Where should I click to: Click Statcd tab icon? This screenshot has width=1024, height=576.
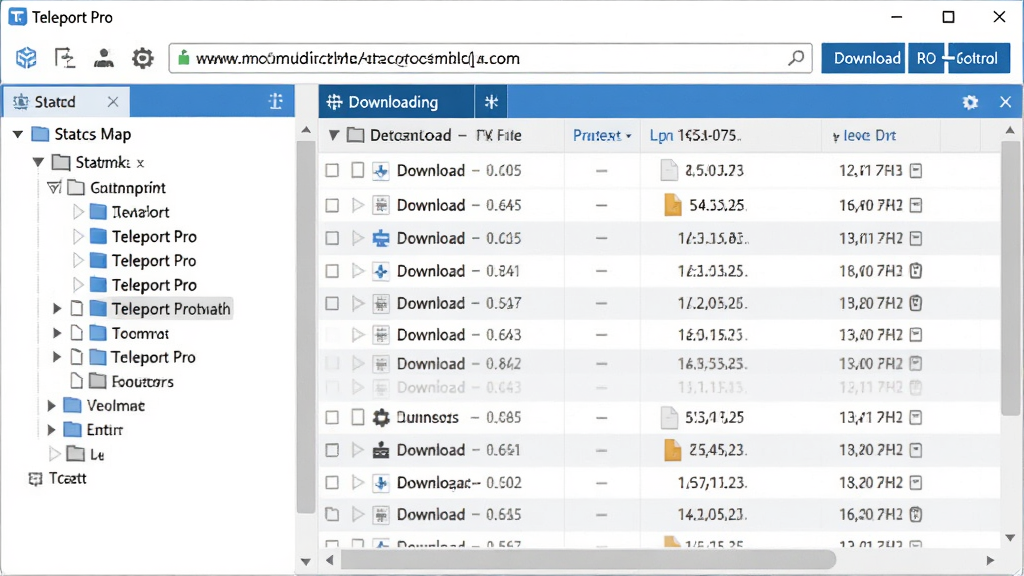21,102
